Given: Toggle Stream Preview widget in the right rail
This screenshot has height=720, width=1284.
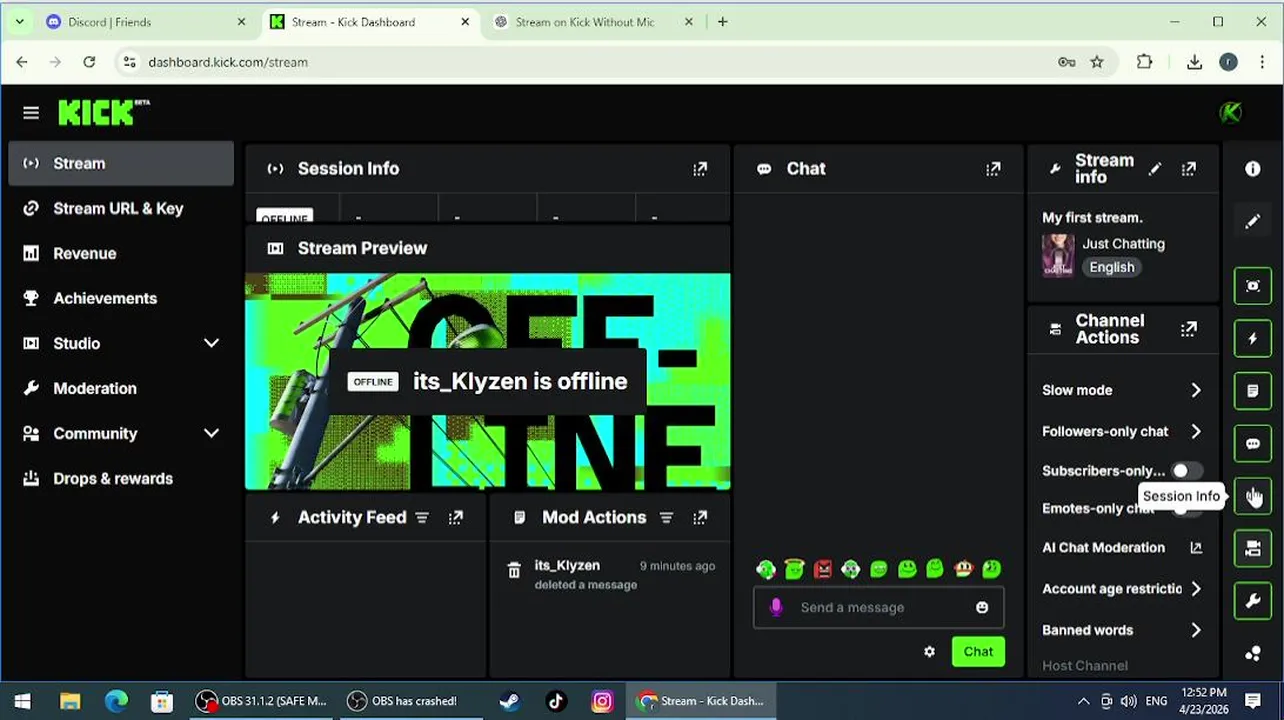Looking at the screenshot, I should [x=1253, y=286].
